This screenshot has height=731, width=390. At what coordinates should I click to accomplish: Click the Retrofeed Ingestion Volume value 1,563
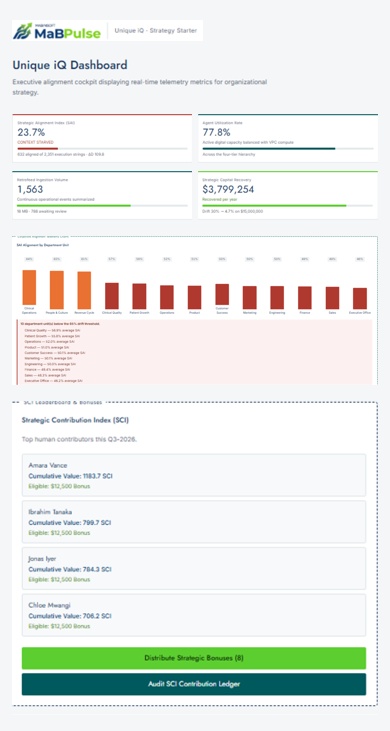[30, 189]
